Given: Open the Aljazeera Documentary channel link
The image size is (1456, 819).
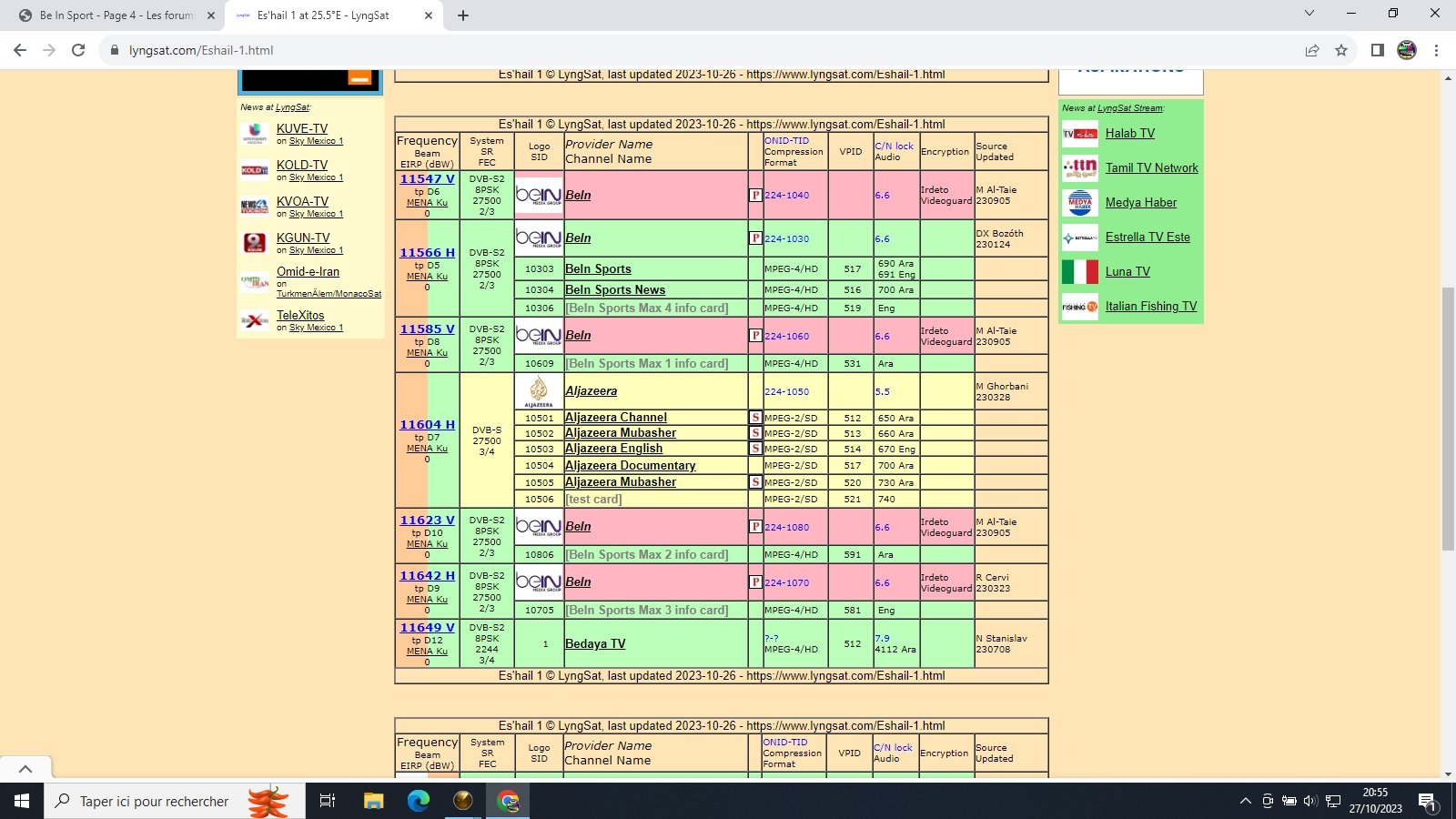Looking at the screenshot, I should click(630, 466).
